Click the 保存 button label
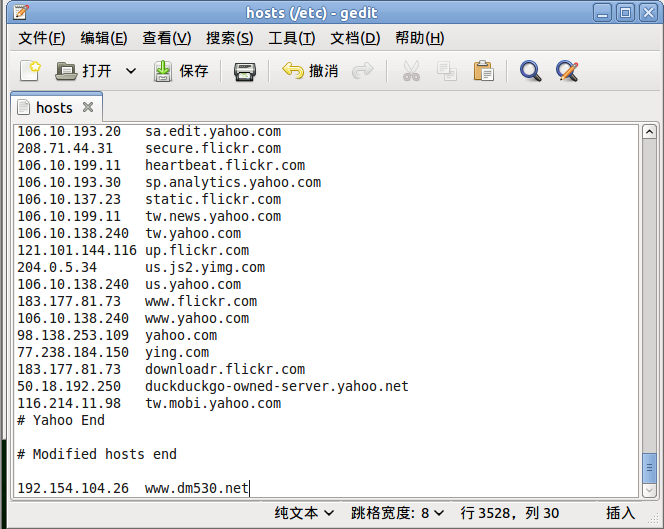 194,71
